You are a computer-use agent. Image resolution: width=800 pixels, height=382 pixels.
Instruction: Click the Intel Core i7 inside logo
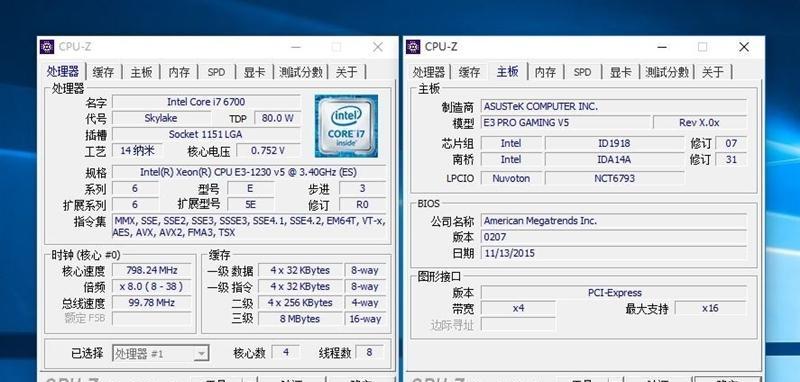pos(346,126)
